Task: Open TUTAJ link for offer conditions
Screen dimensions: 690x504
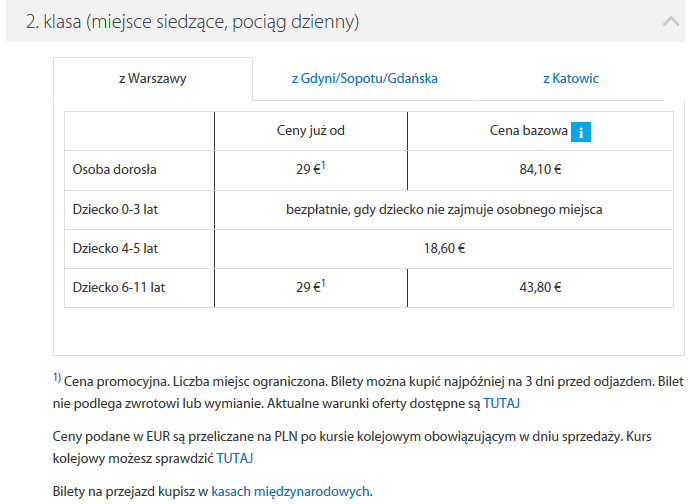Action: (501, 403)
